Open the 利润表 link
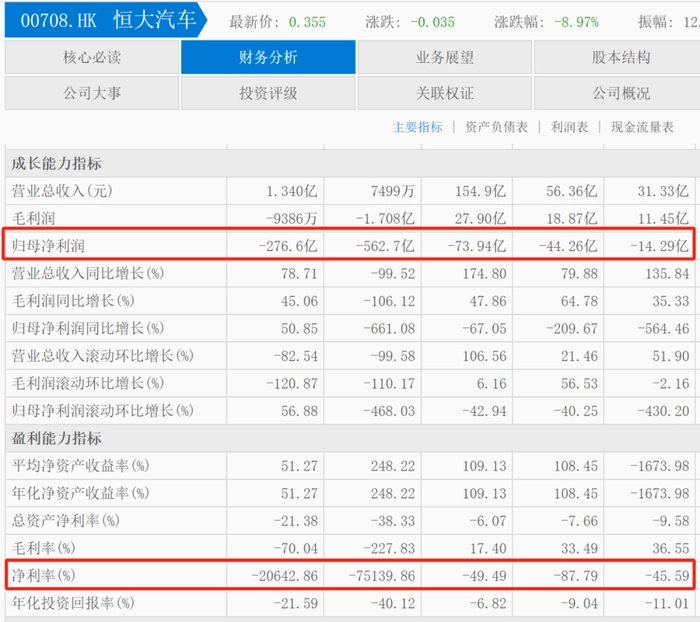700x622 pixels. tap(569, 127)
